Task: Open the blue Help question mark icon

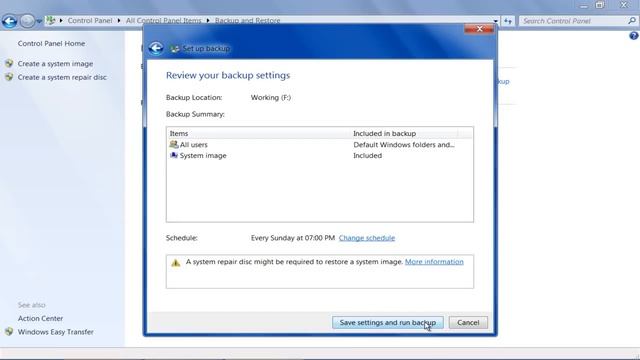Action: pyautogui.click(x=633, y=36)
